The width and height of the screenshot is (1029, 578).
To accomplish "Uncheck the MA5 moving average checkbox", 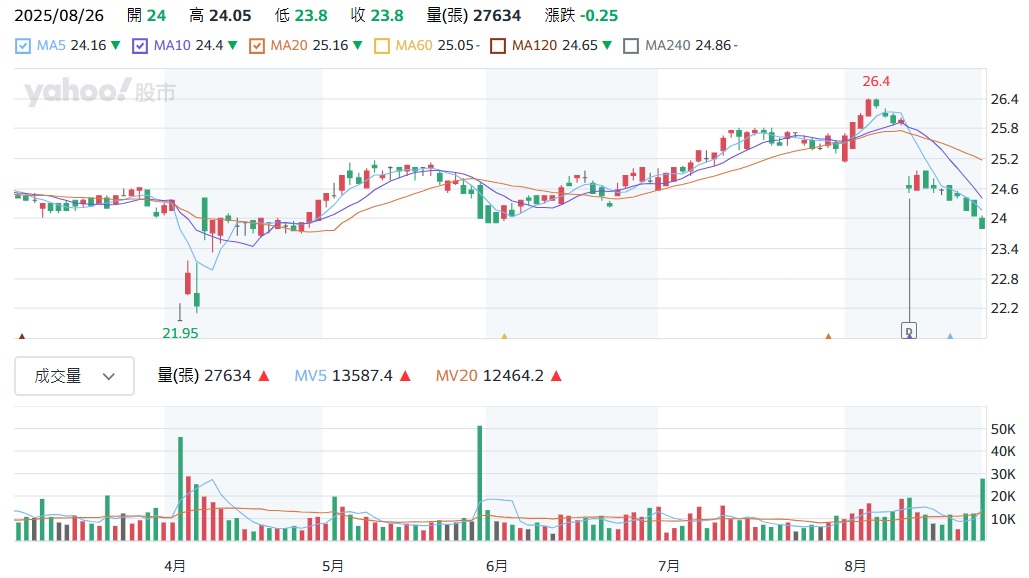I will [x=23, y=45].
